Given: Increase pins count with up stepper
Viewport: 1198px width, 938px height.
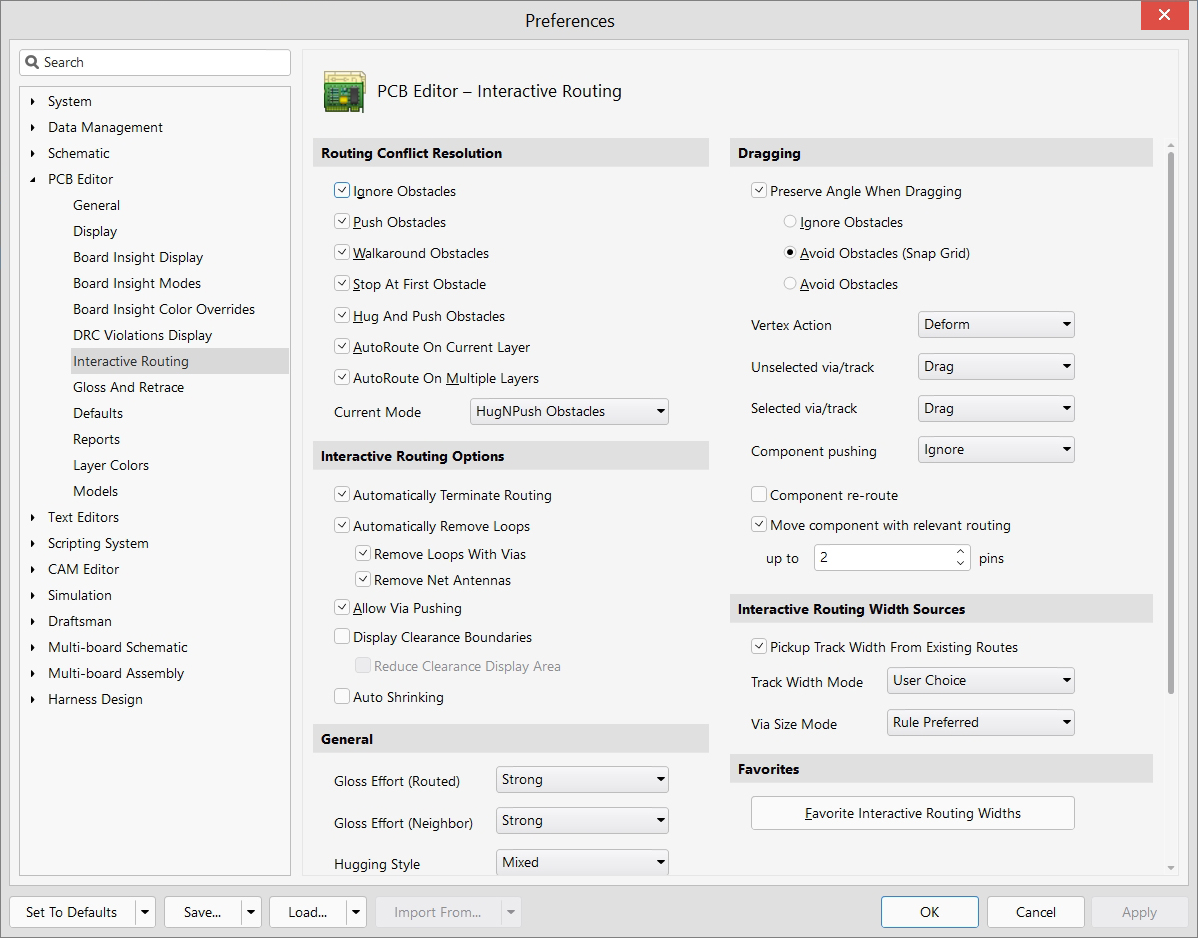Looking at the screenshot, I should tap(960, 551).
